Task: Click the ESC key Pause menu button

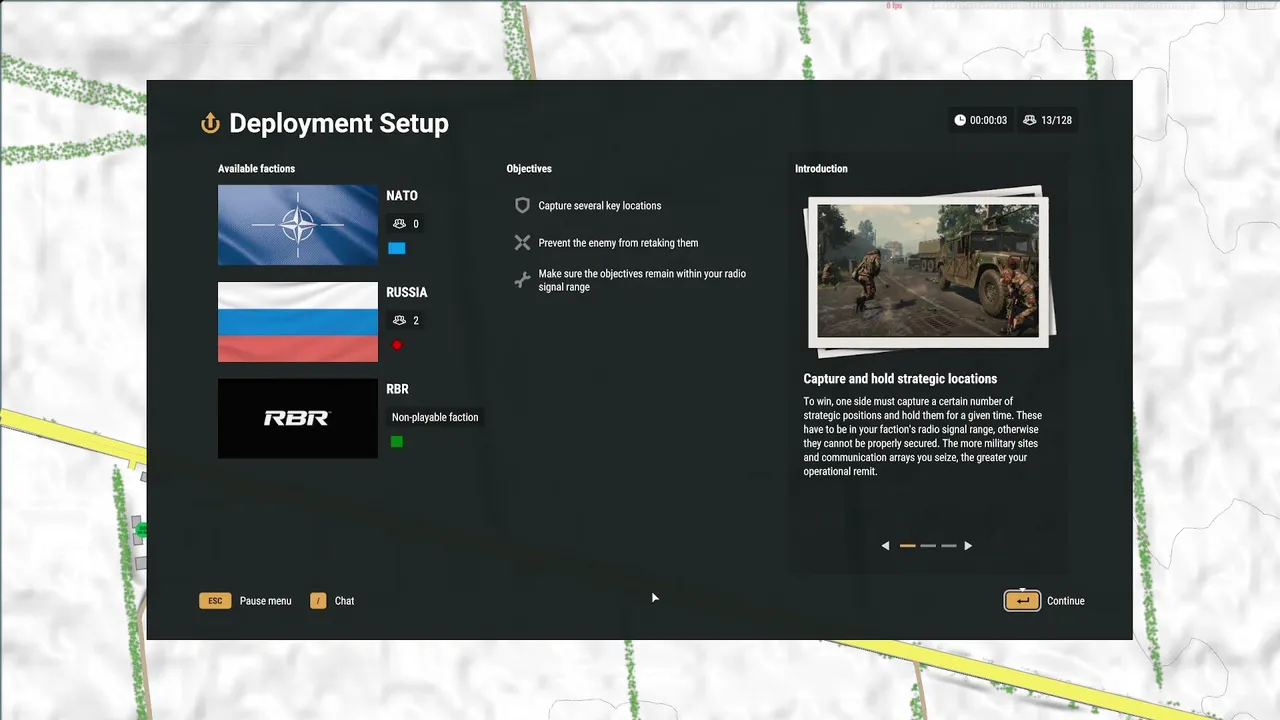Action: (x=215, y=601)
